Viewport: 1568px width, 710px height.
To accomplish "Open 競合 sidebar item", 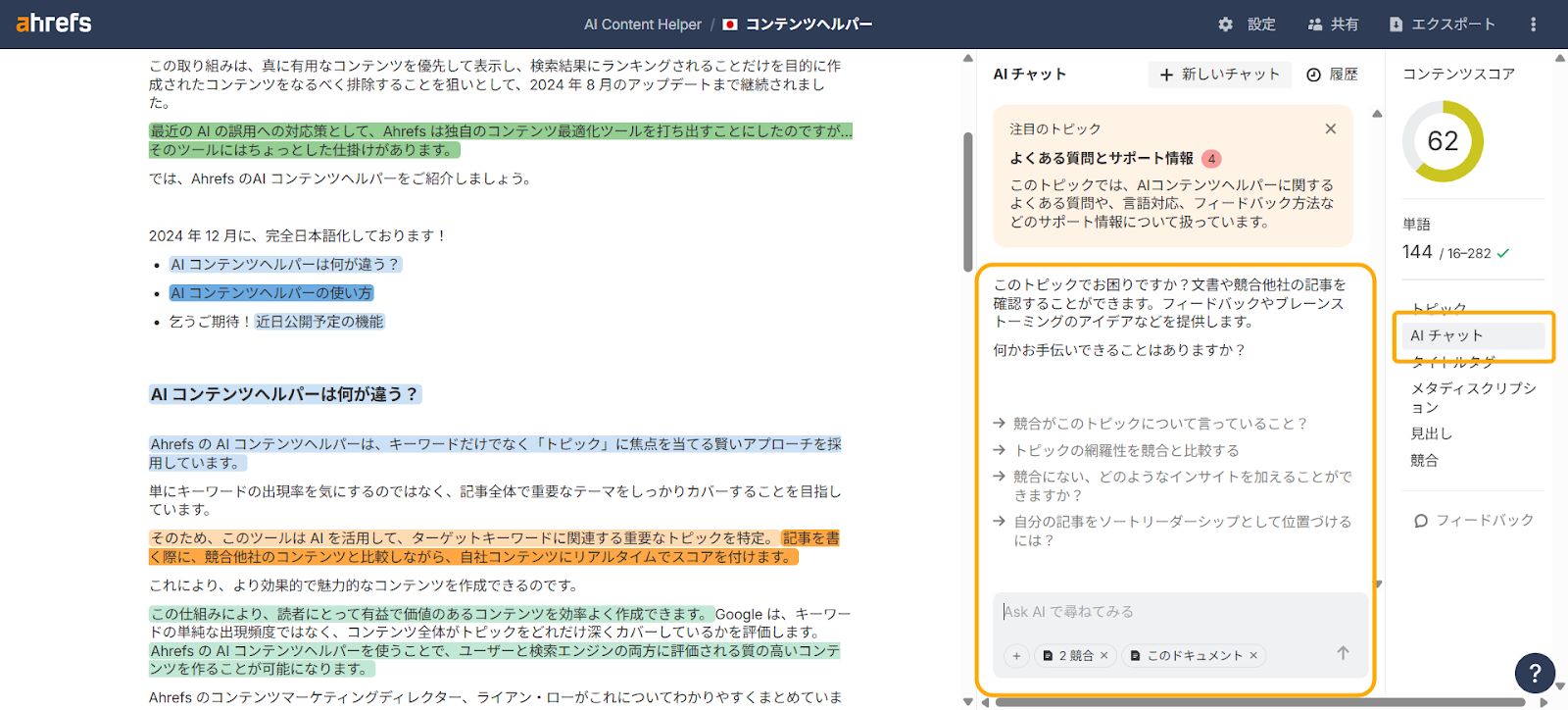I will point(1424,460).
